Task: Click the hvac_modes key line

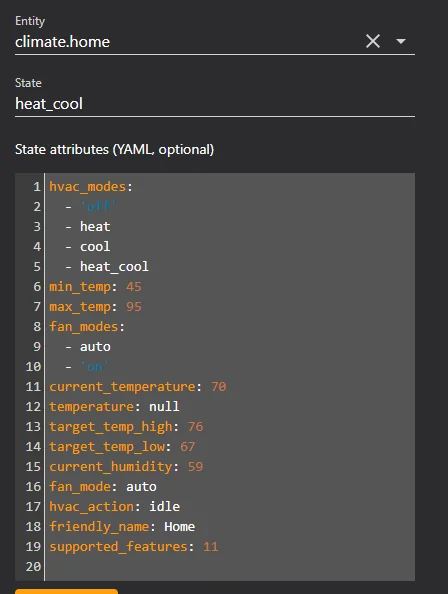Action: pos(91,186)
